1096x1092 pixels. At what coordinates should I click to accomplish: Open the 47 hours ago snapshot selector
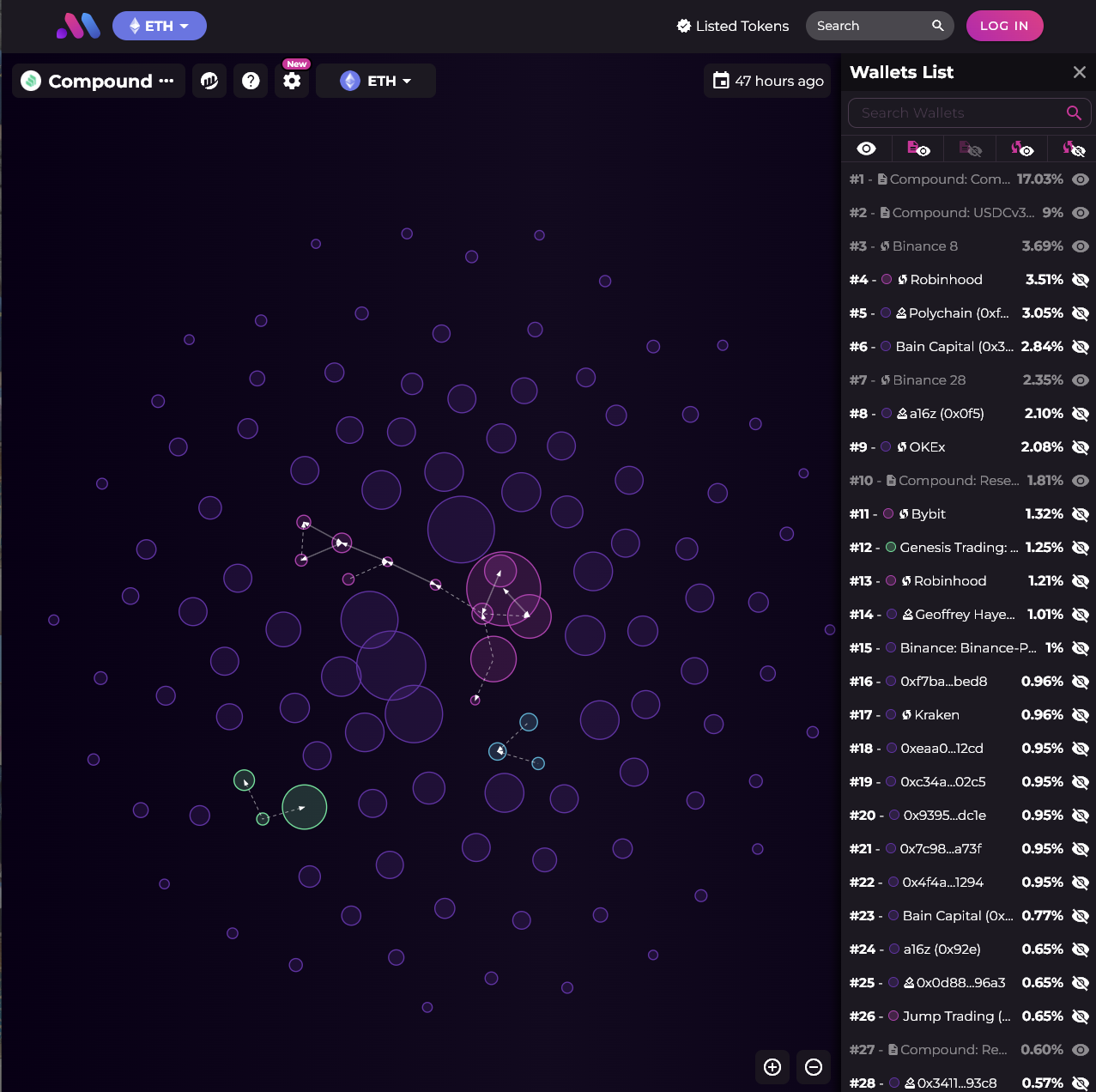tap(767, 81)
